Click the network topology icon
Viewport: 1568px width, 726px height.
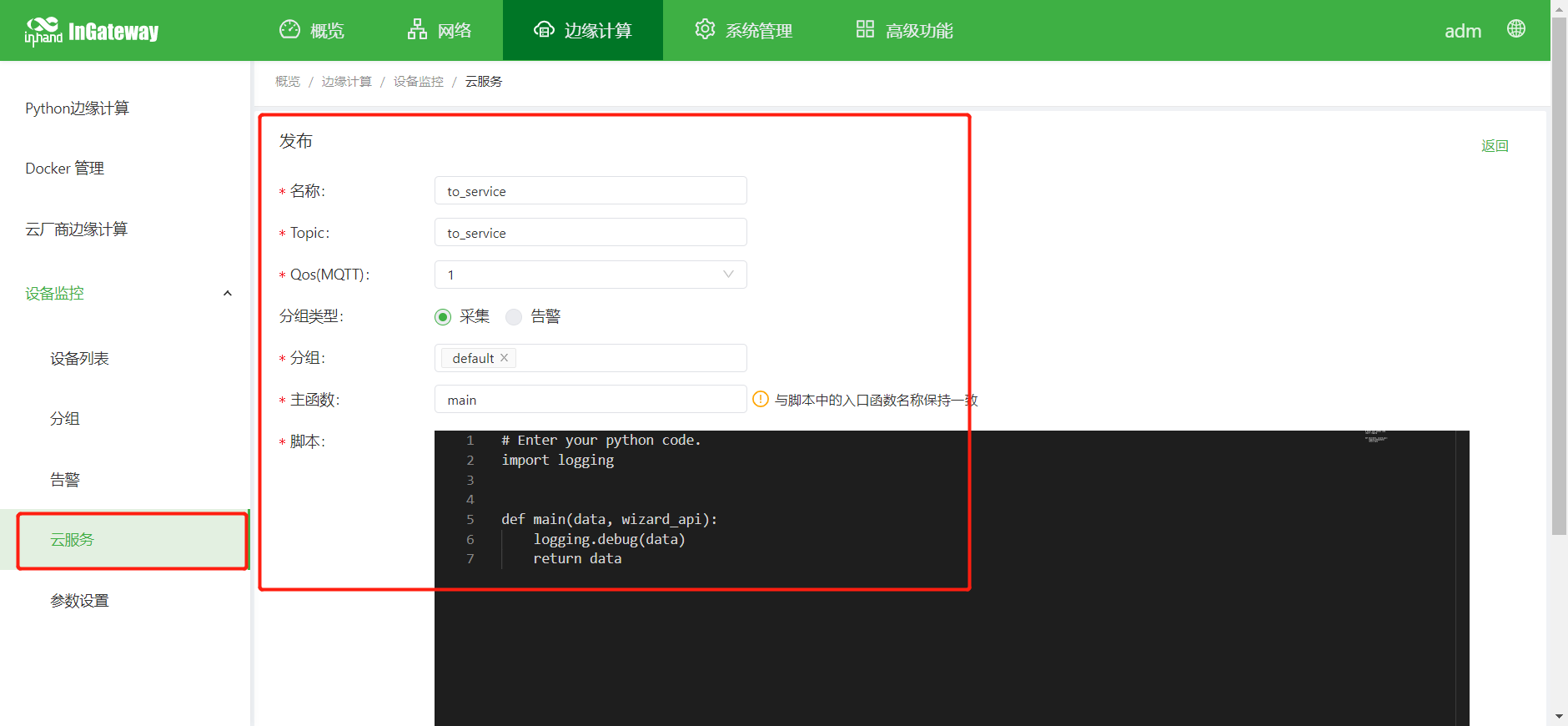coord(417,30)
